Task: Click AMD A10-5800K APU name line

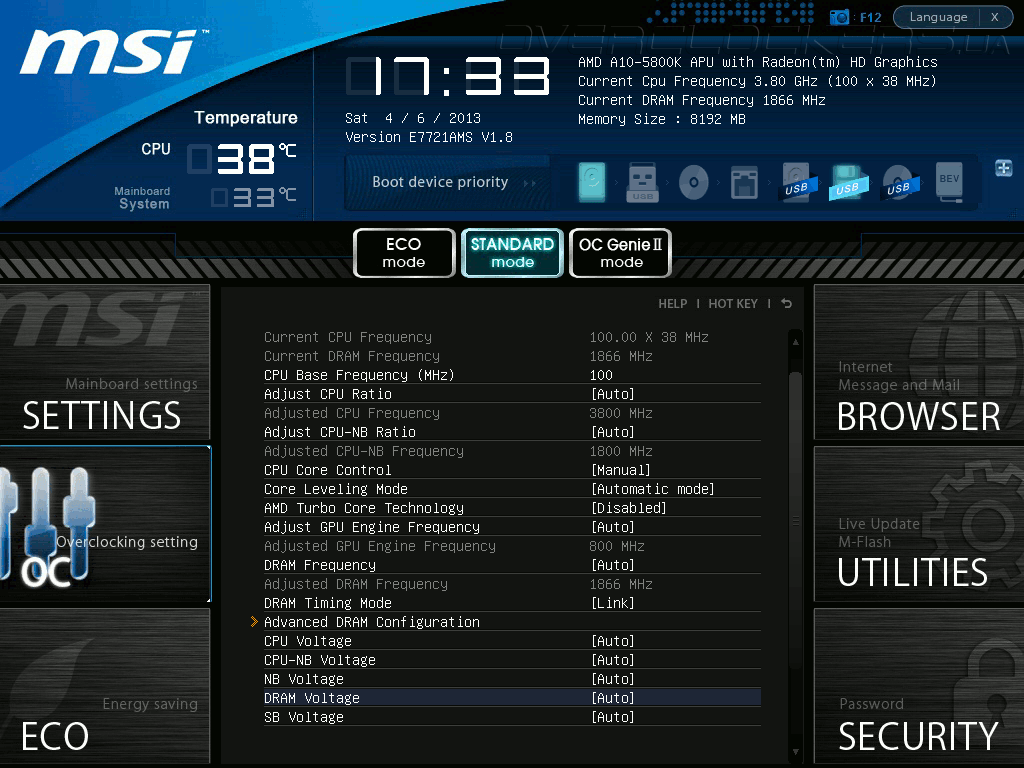Action: click(x=758, y=62)
